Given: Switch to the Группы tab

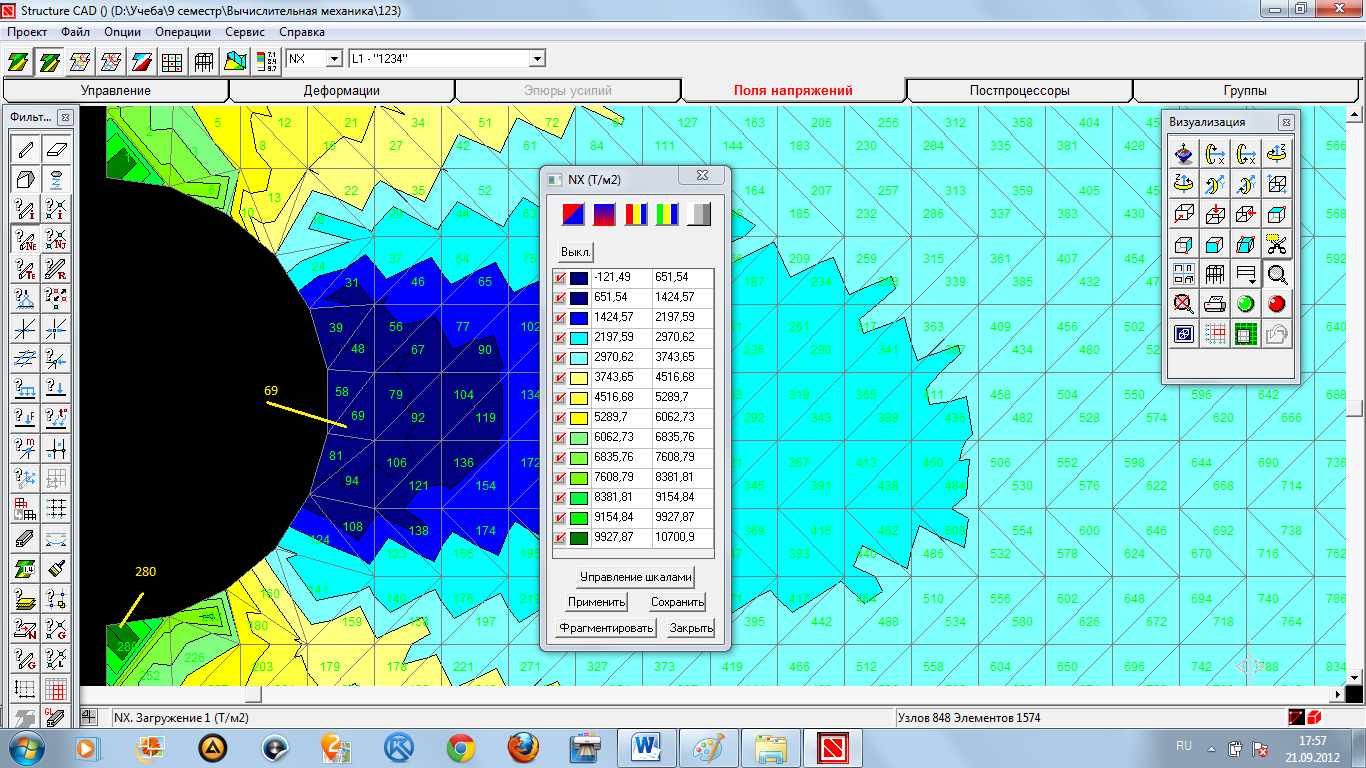Looking at the screenshot, I should [x=1245, y=90].
